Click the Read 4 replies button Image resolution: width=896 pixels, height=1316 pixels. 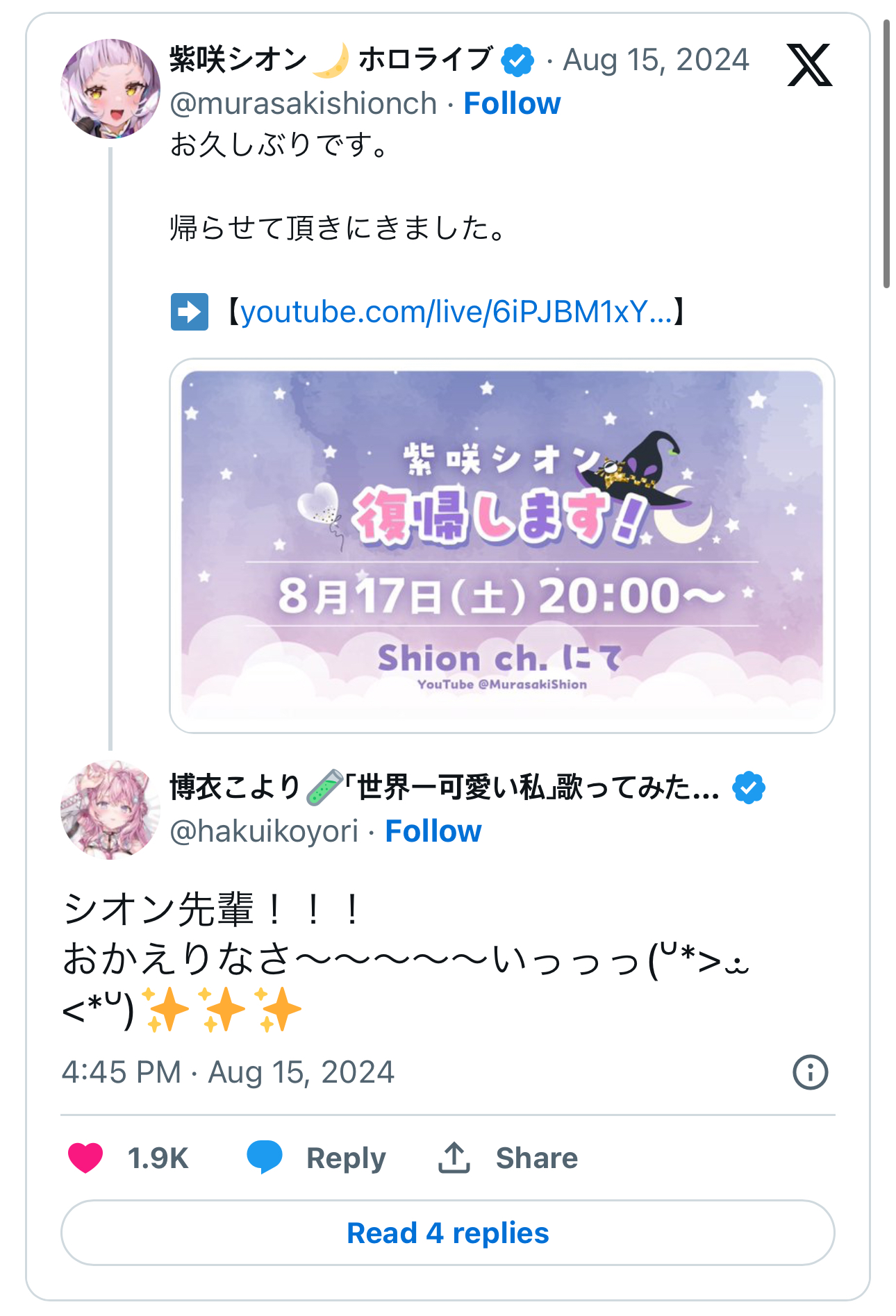click(448, 1233)
